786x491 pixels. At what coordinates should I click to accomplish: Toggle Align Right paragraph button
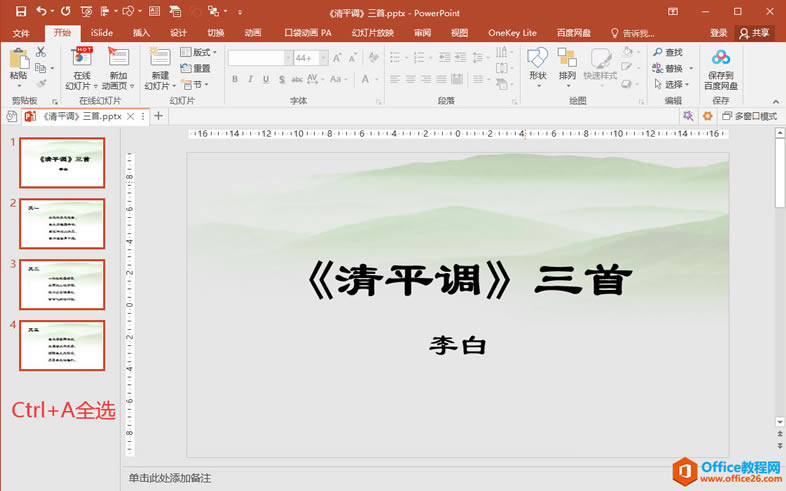[426, 79]
